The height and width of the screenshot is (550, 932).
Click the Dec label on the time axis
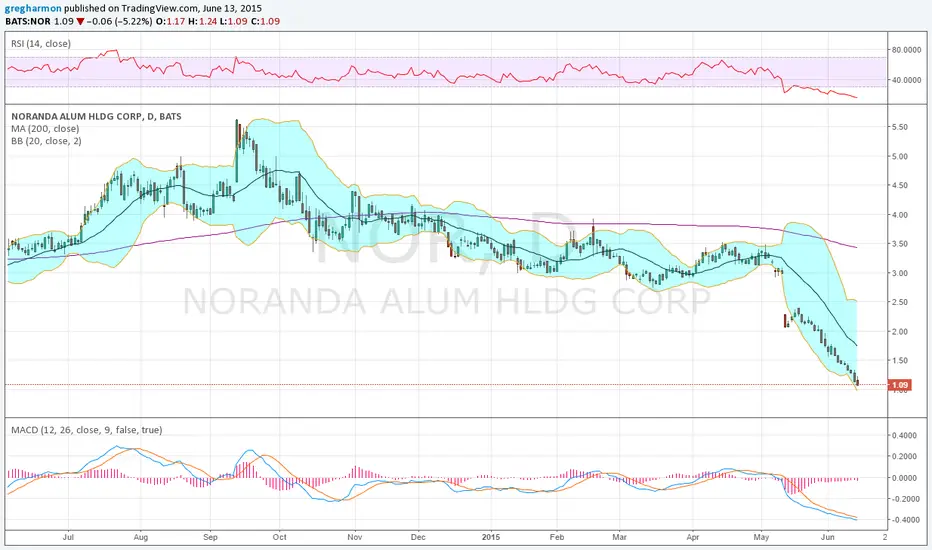[418, 537]
